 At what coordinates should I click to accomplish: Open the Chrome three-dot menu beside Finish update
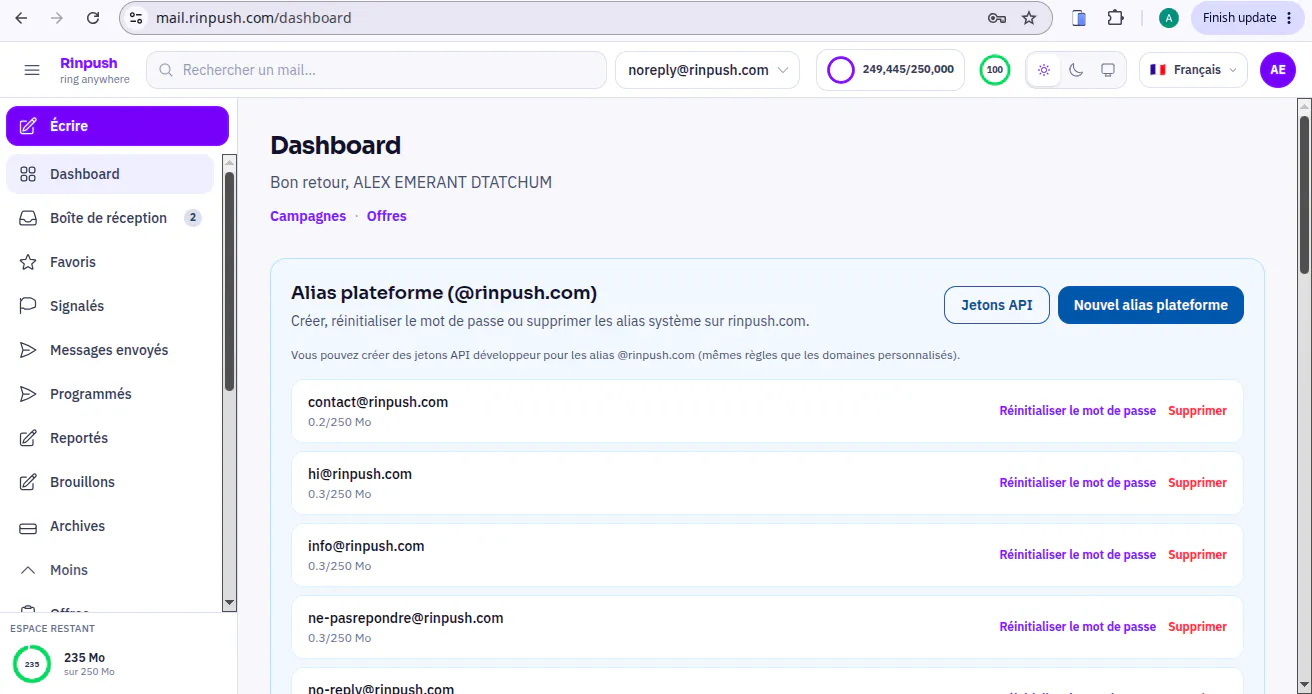(1289, 18)
